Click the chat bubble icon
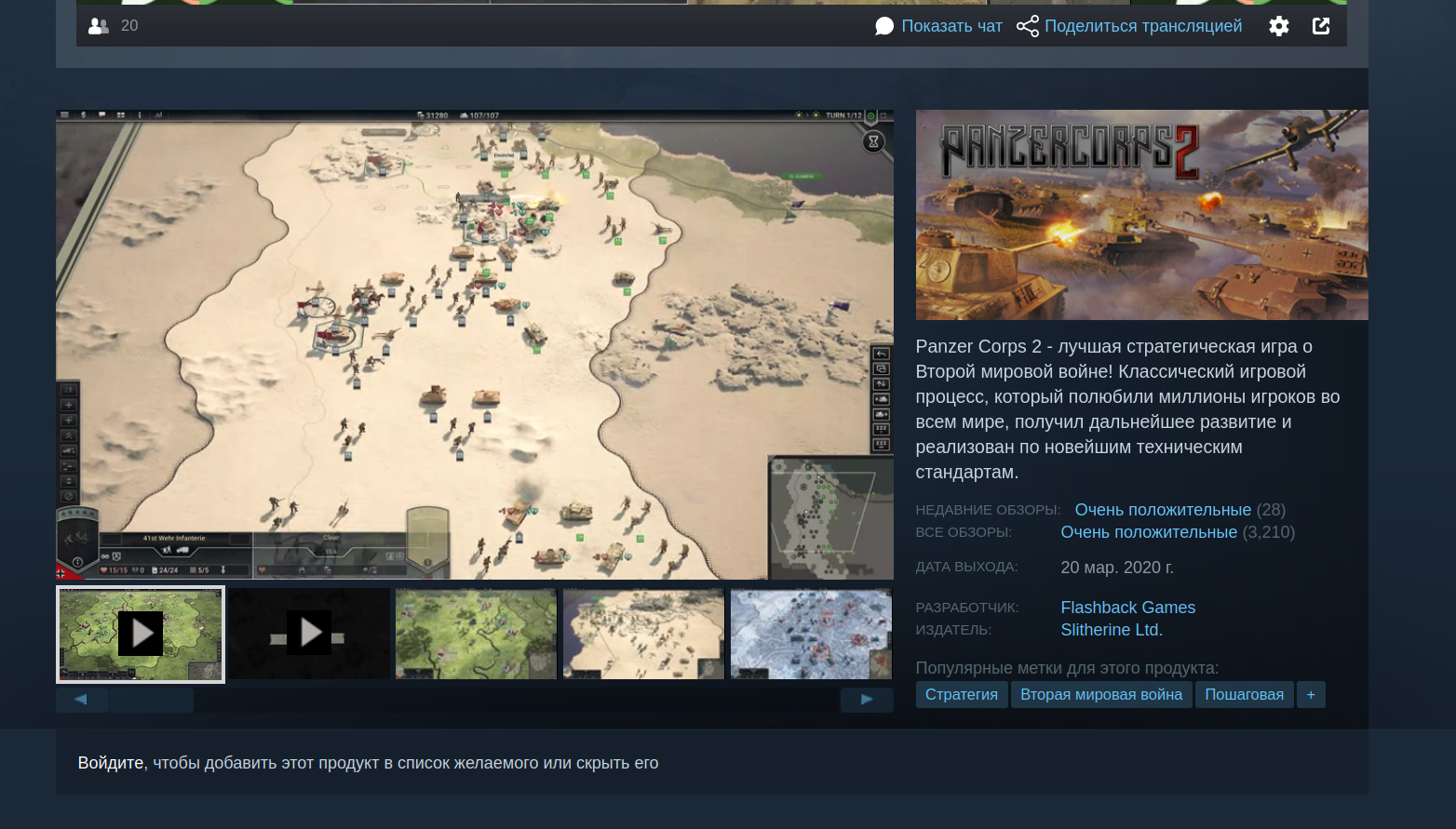 point(884,26)
